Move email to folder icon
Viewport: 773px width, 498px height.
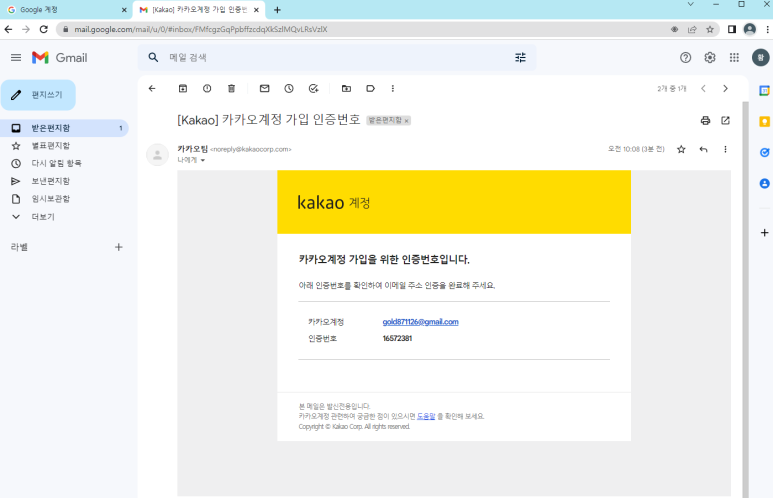(x=347, y=89)
